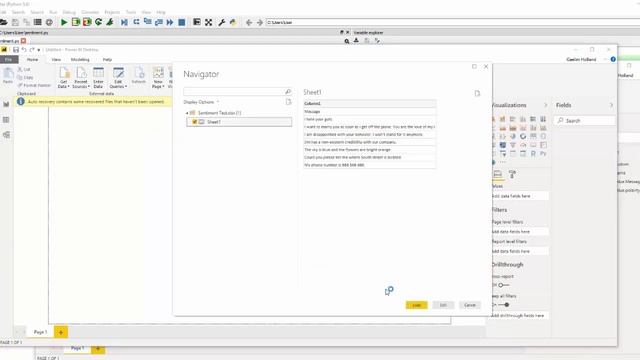Screen dimensions: 640x360
Task: Click Spyder's Fullscreen mode icon
Action: click(x=209, y=22)
